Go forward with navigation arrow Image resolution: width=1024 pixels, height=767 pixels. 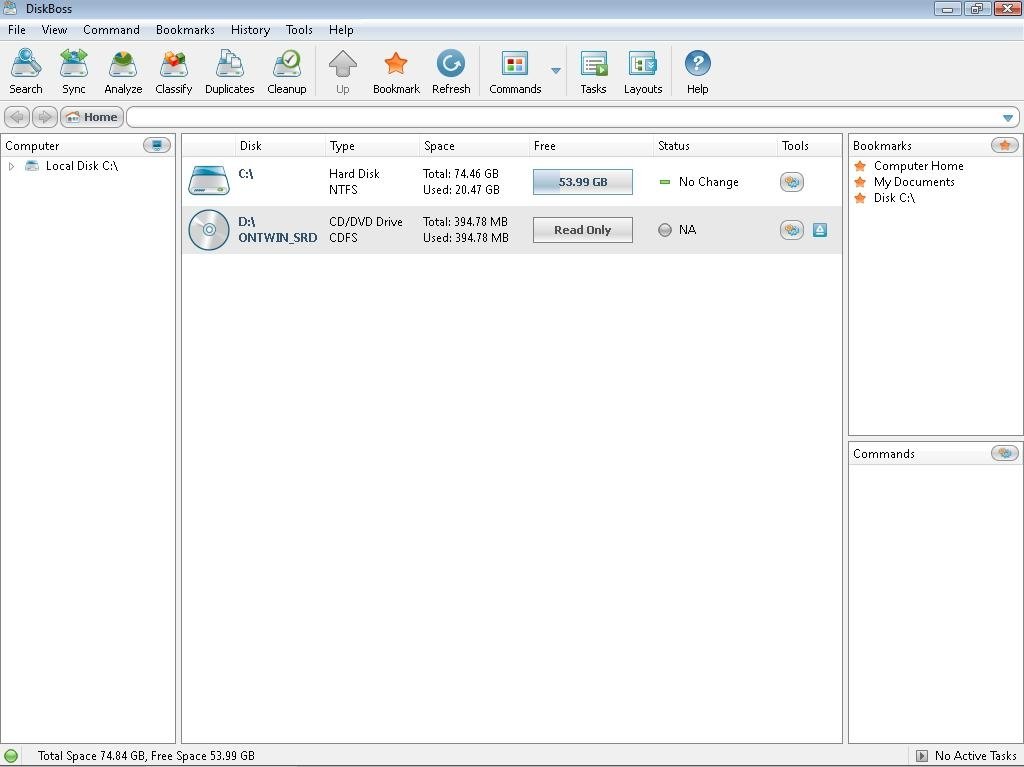coord(44,117)
